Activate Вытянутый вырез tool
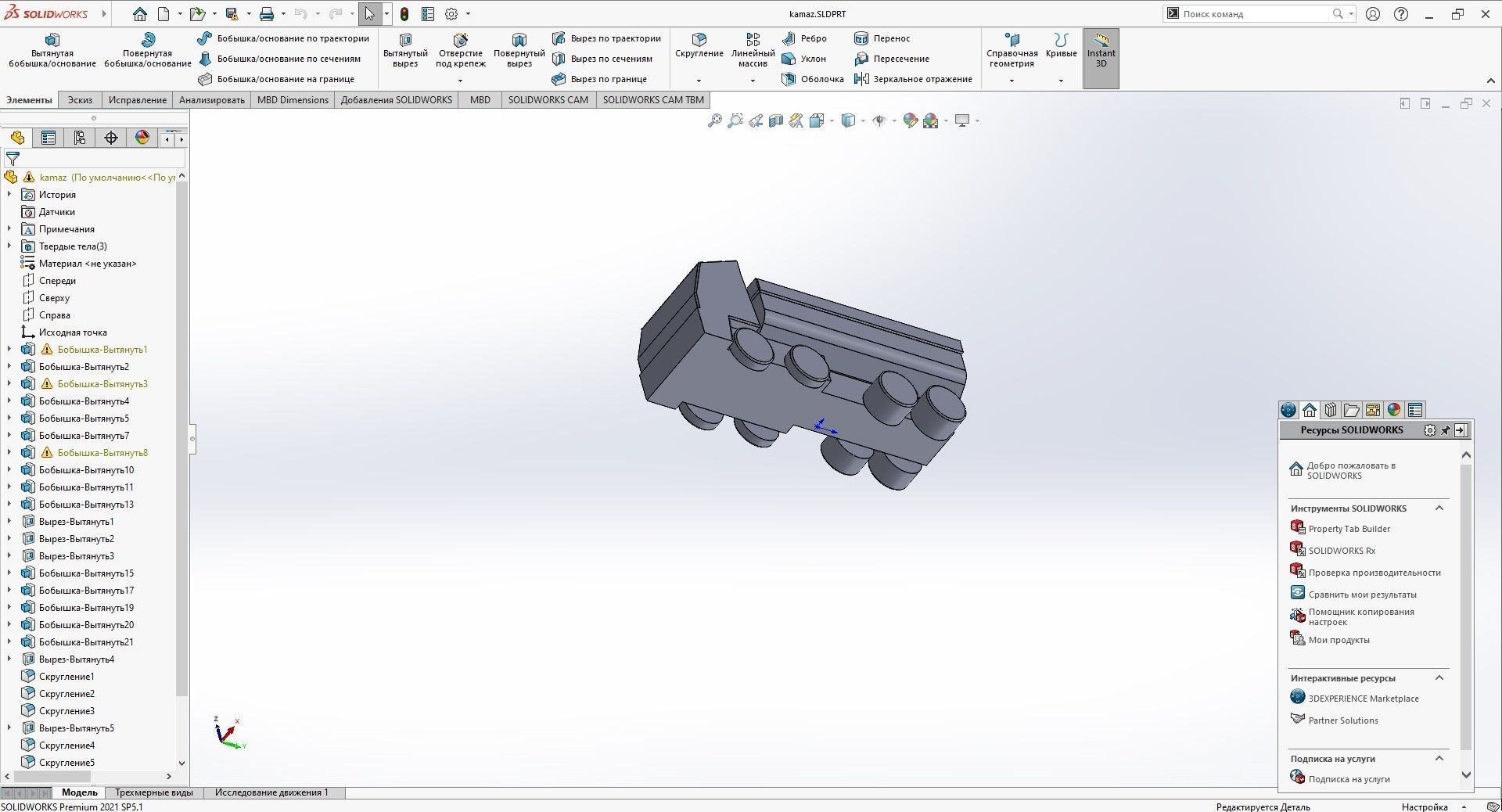The image size is (1502, 812). (x=405, y=51)
